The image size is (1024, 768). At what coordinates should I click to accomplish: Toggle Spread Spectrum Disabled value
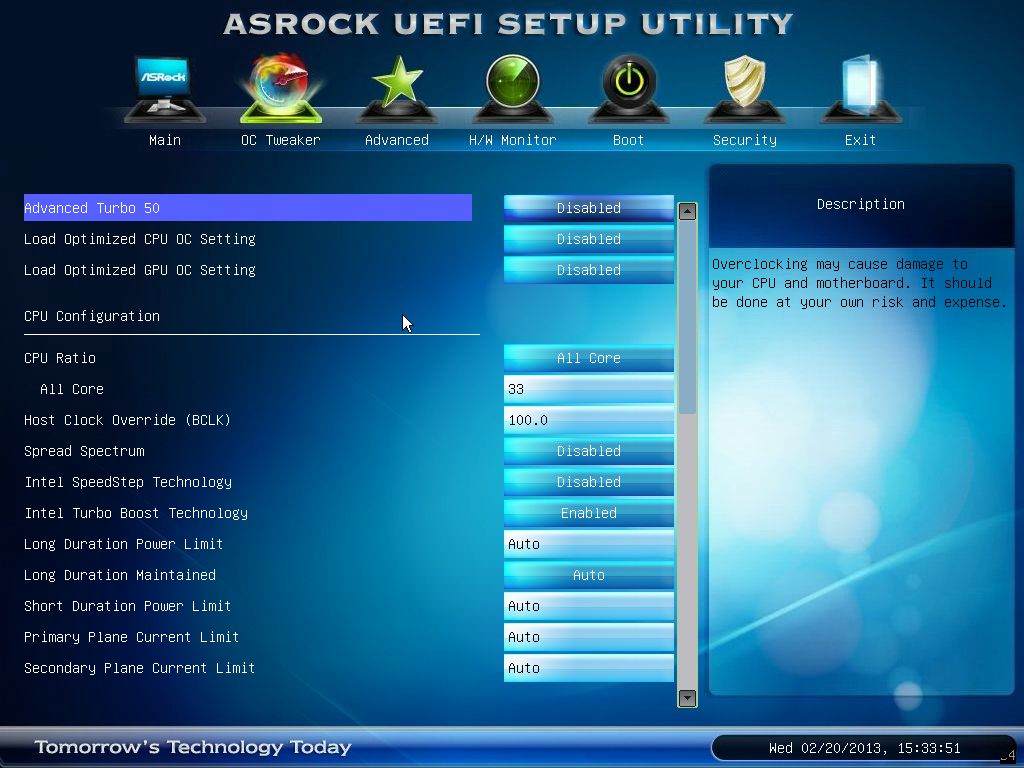[588, 451]
